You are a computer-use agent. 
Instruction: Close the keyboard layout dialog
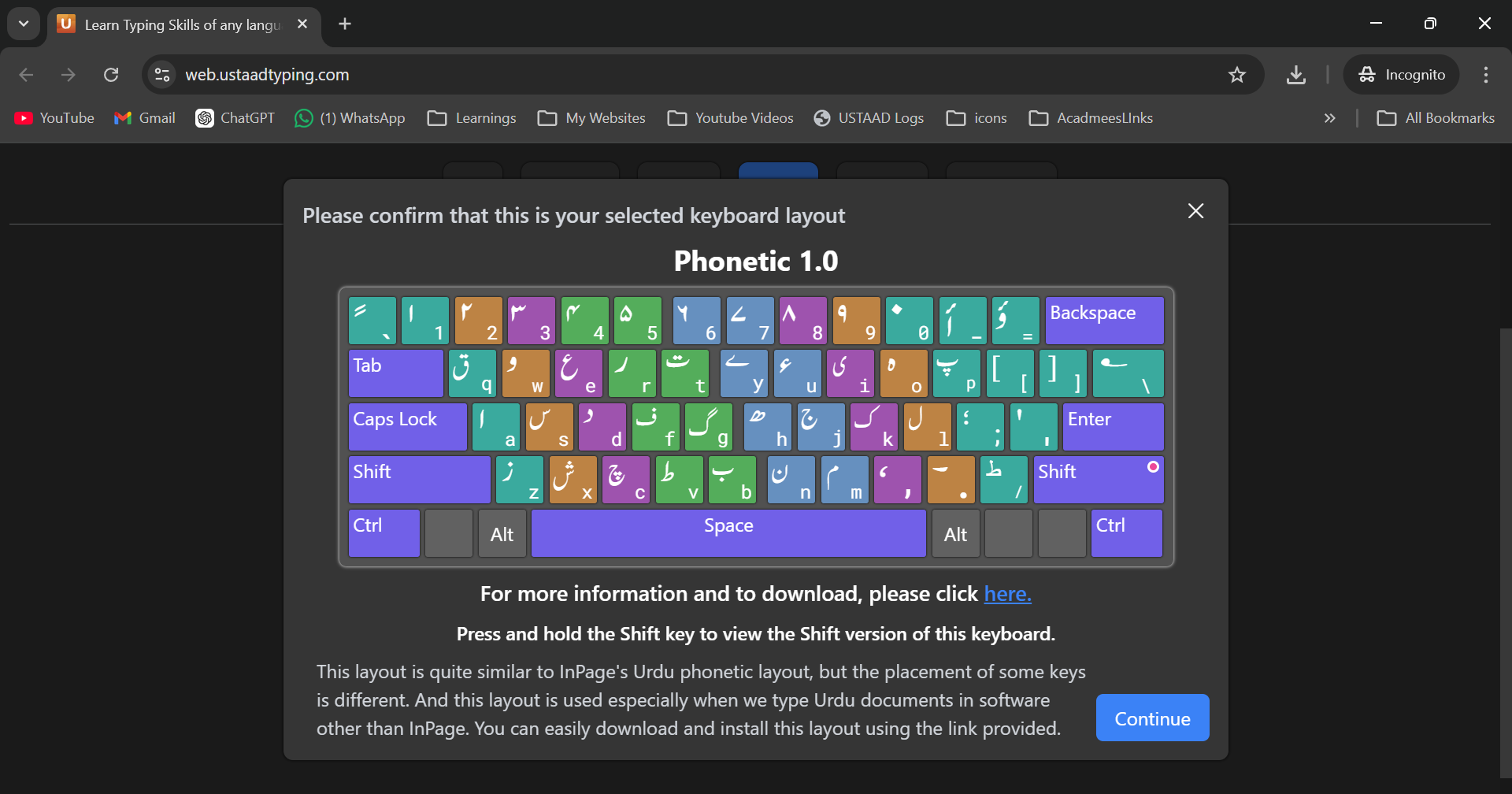pyautogui.click(x=1195, y=211)
